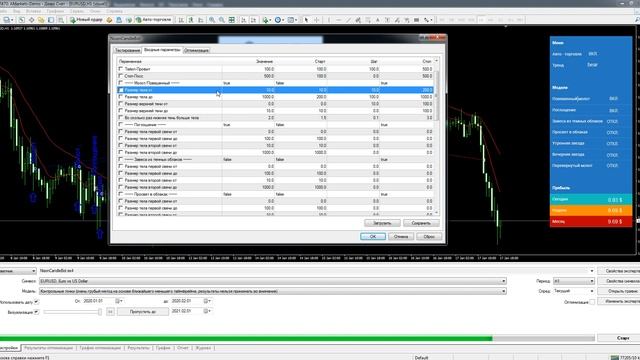Click the Сегодня profit row in side panel
The height and width of the screenshot is (360, 640).
[x=591, y=200]
